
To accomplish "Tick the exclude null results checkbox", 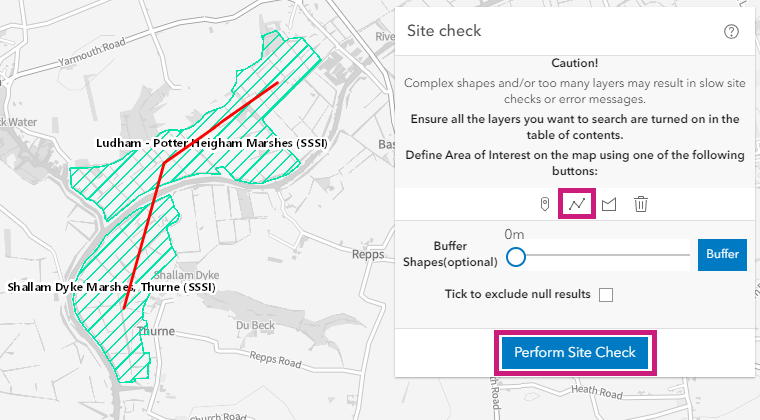I will click(x=606, y=295).
